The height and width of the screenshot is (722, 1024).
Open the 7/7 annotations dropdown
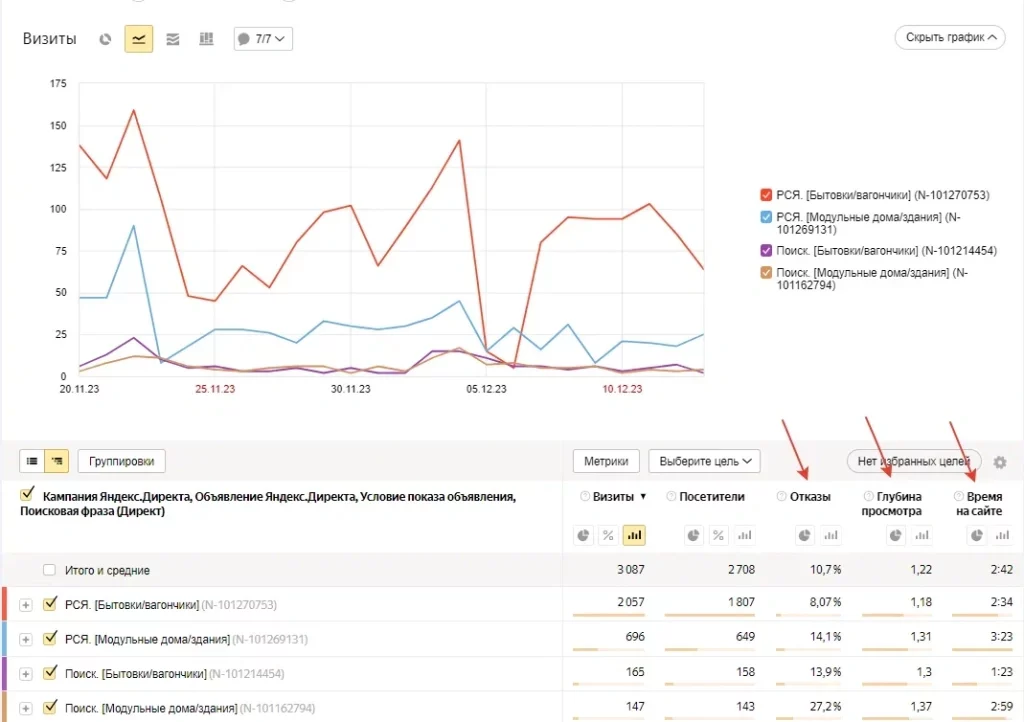[x=263, y=39]
